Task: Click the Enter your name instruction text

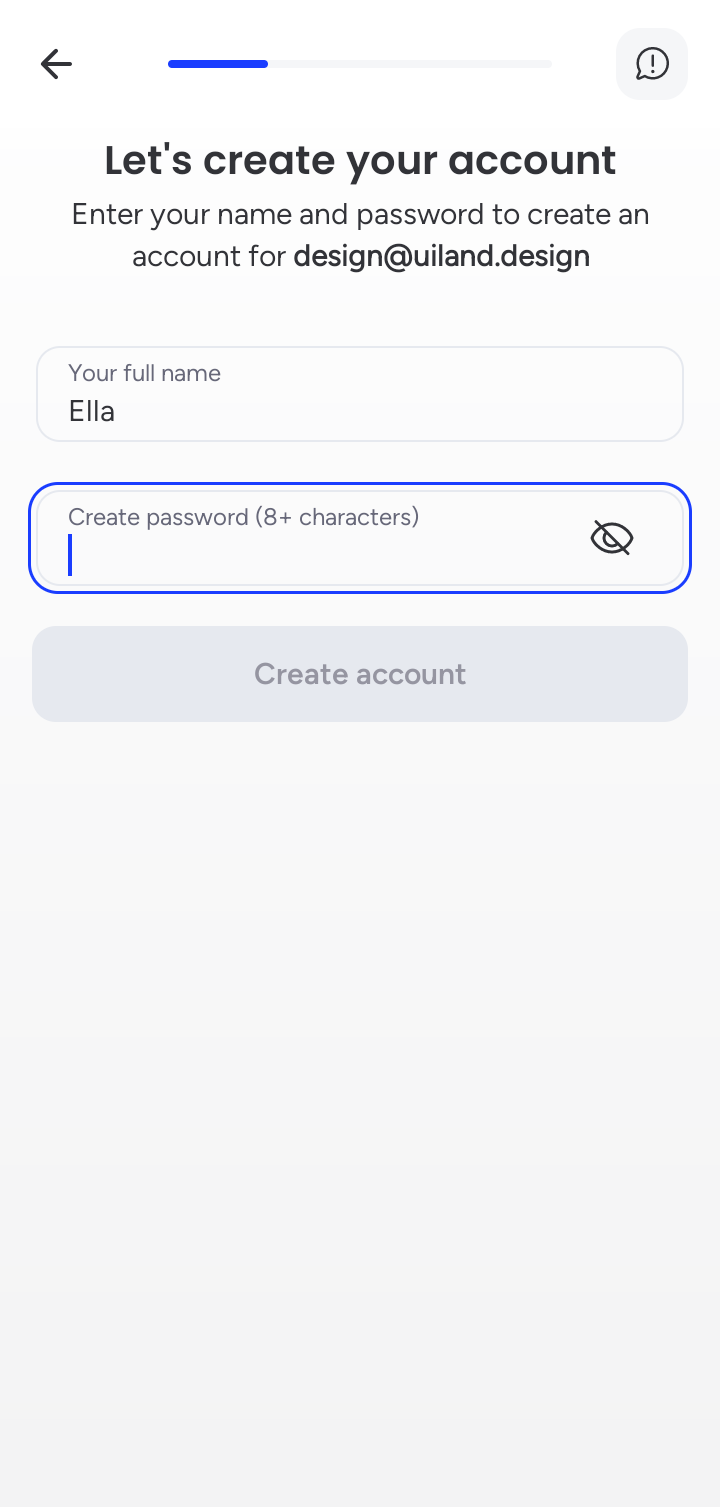Action: click(360, 235)
